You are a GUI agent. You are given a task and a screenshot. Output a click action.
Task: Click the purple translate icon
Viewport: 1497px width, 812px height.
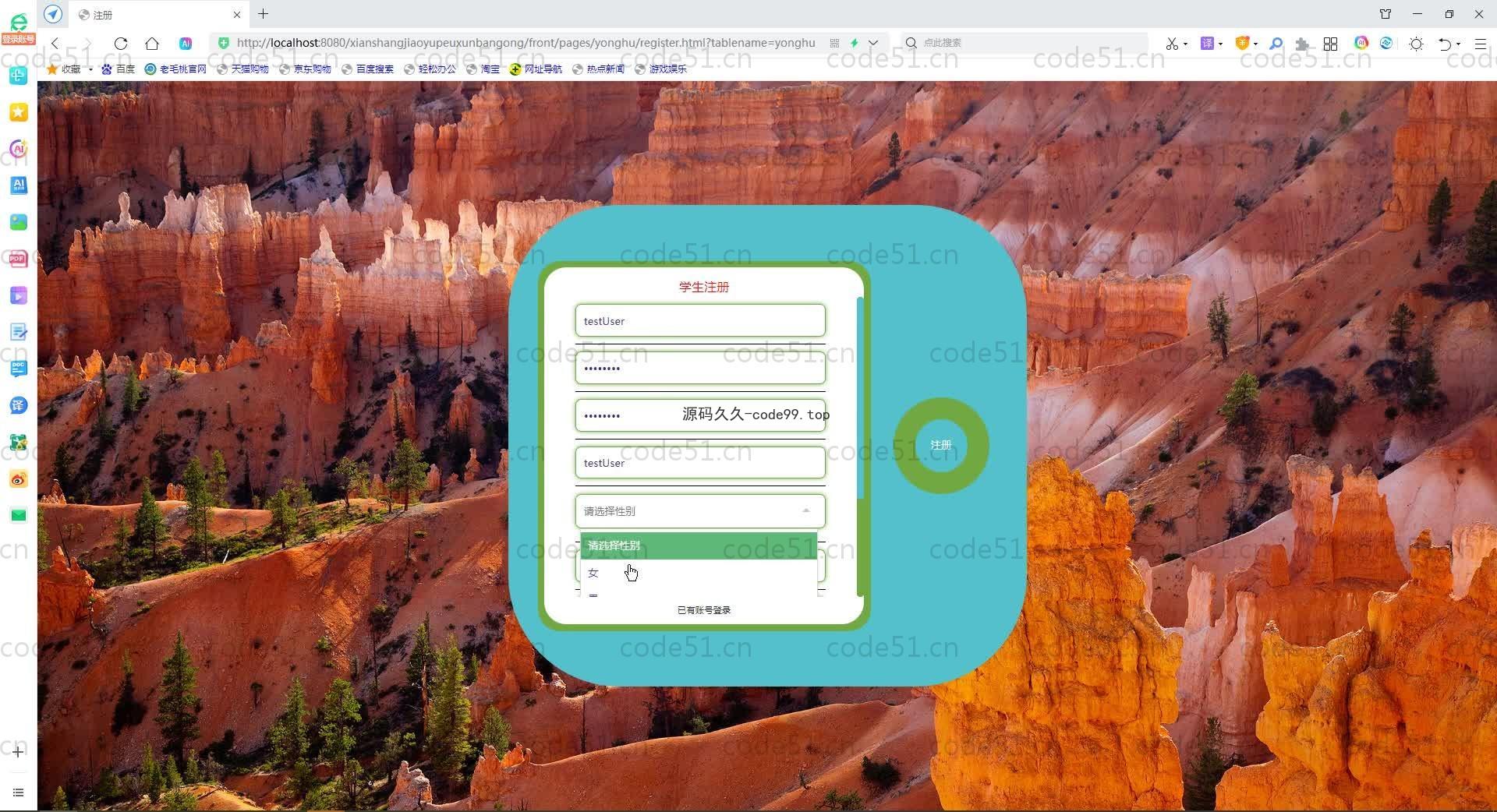(x=1207, y=43)
